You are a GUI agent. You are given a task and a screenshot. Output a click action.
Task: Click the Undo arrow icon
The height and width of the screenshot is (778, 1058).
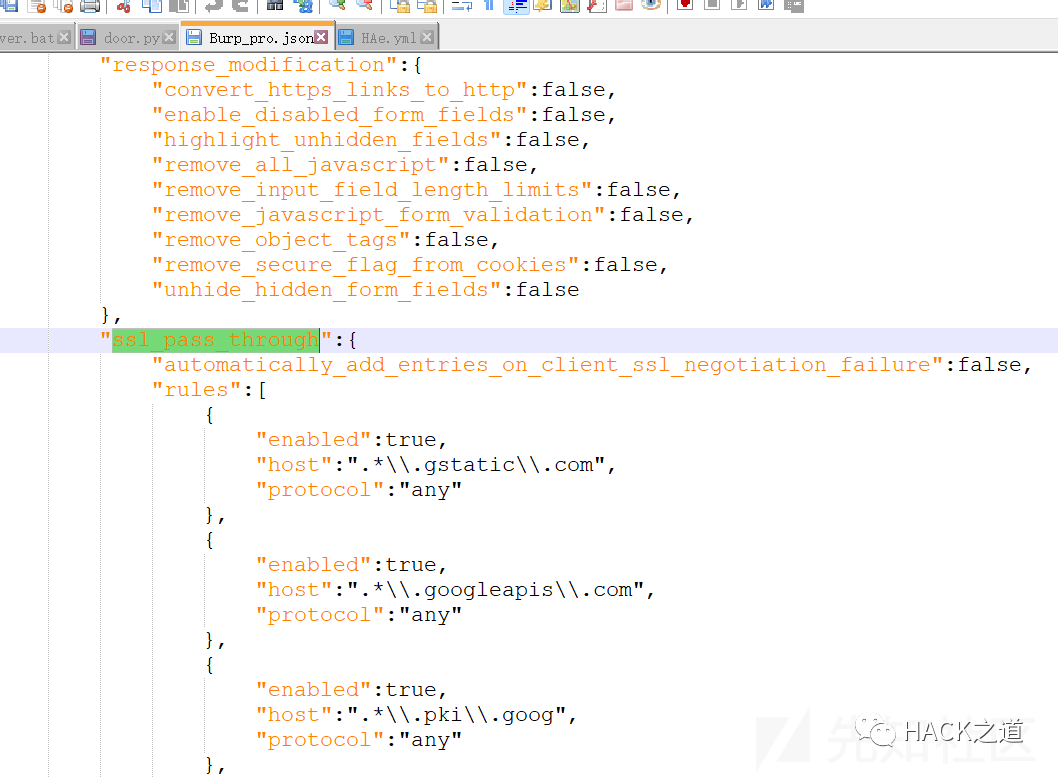tap(213, 6)
